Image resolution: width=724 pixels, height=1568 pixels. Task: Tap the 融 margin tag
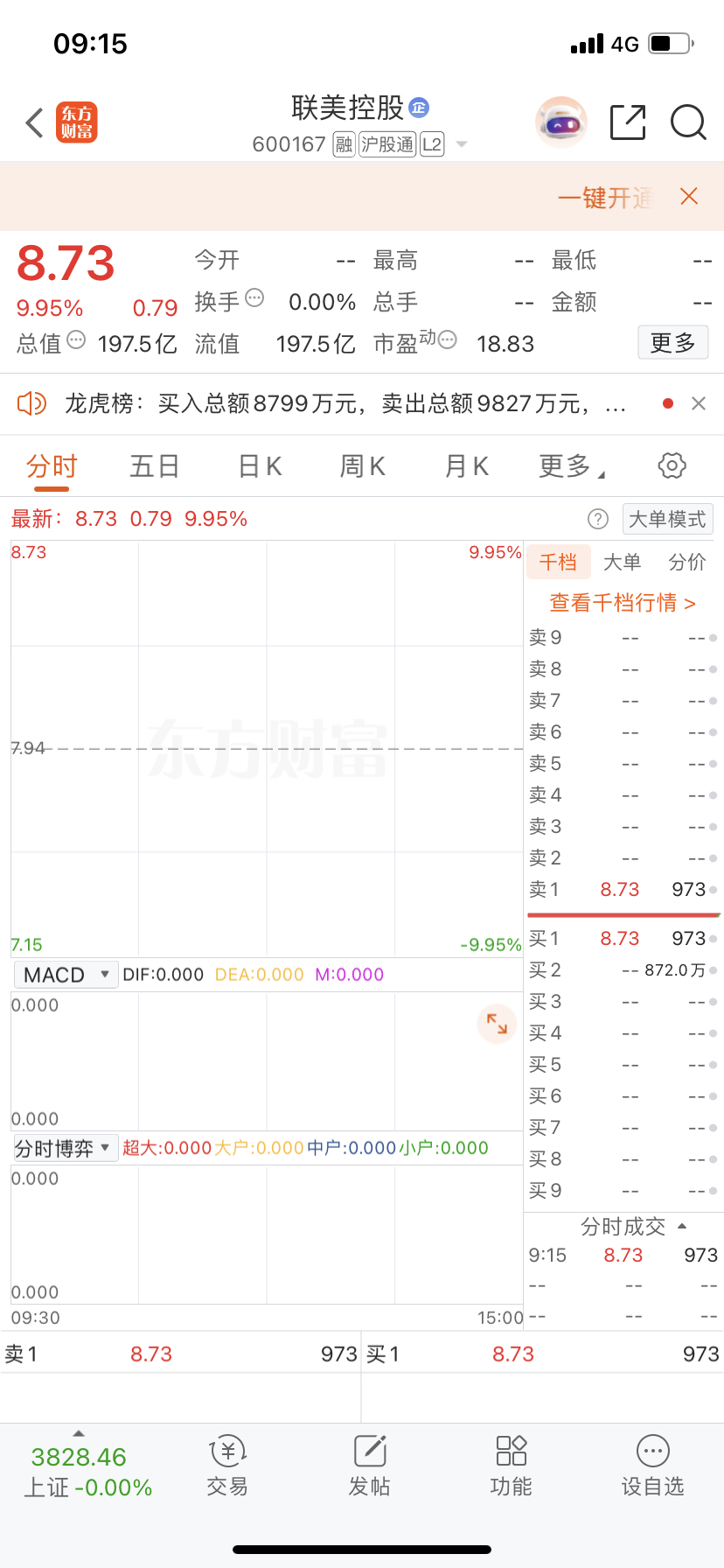(x=344, y=144)
